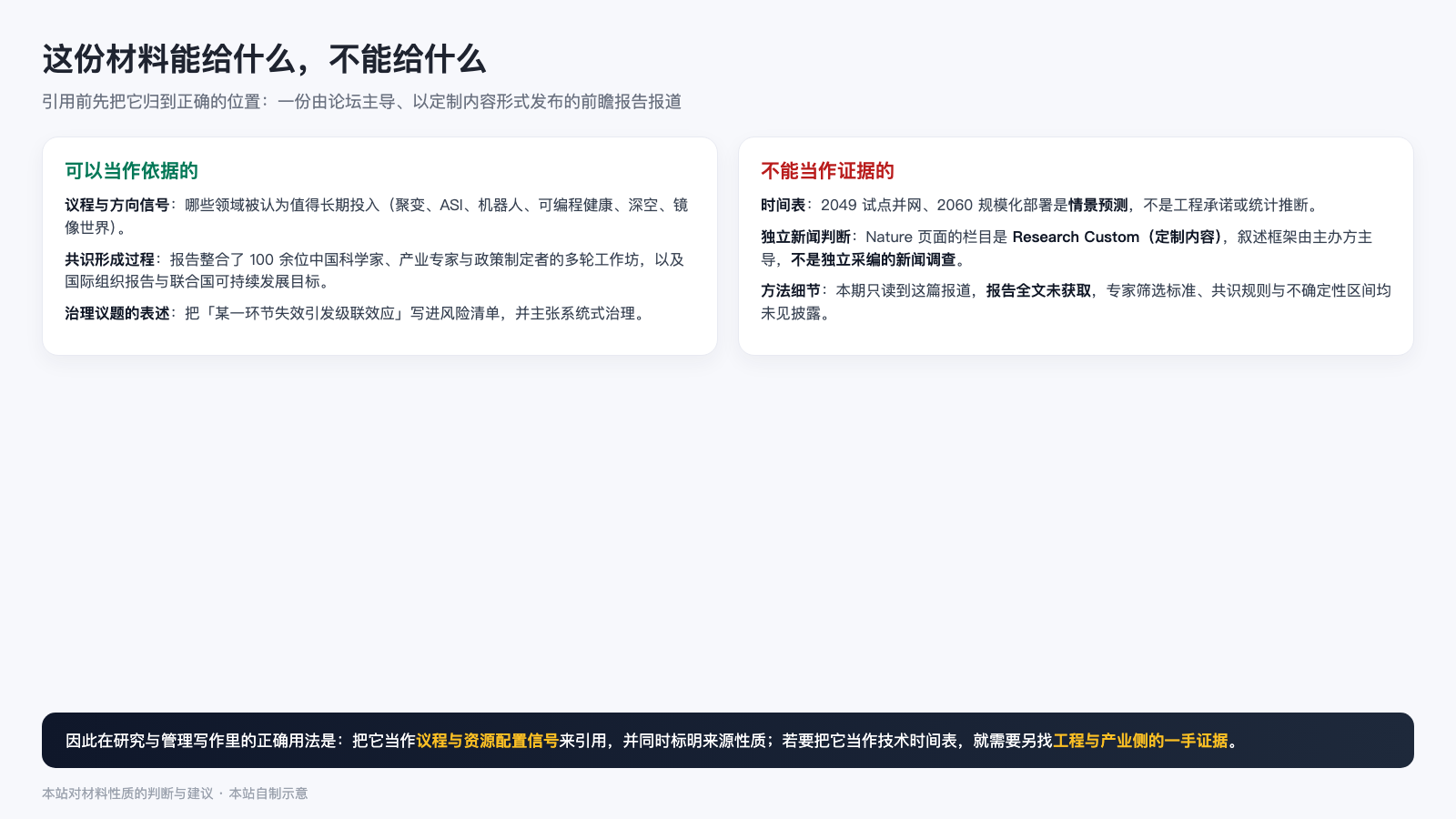Click the red heading 不能当作证据的
The height and width of the screenshot is (819, 1456).
pyautogui.click(x=827, y=171)
